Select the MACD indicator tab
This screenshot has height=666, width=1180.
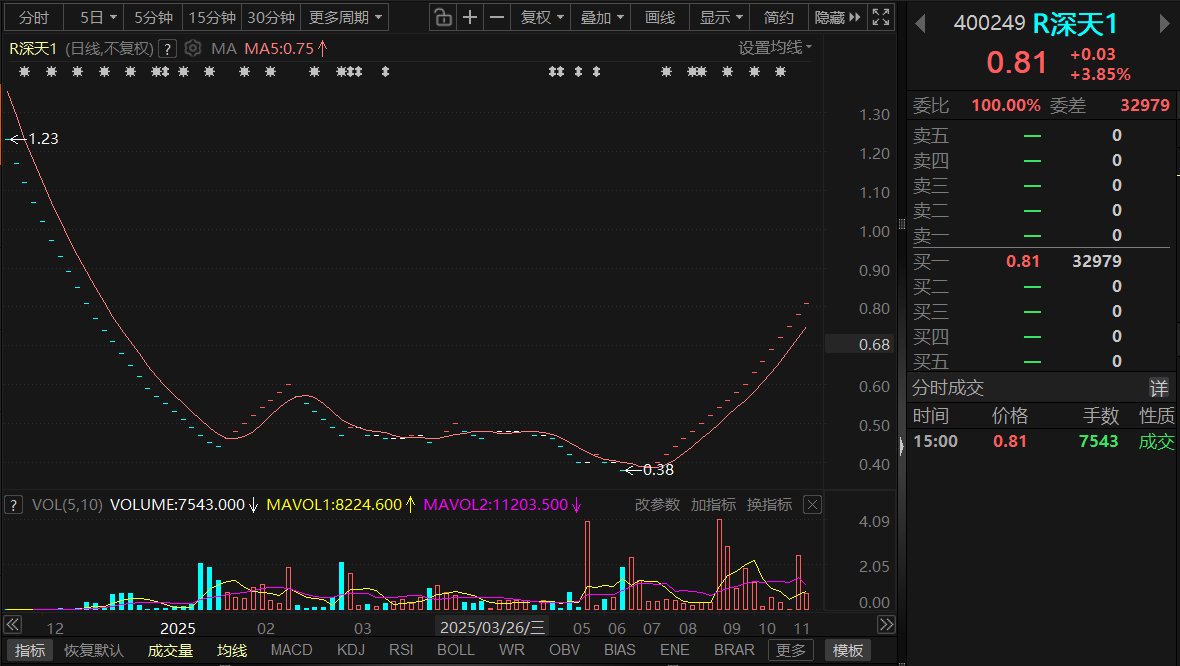(291, 650)
